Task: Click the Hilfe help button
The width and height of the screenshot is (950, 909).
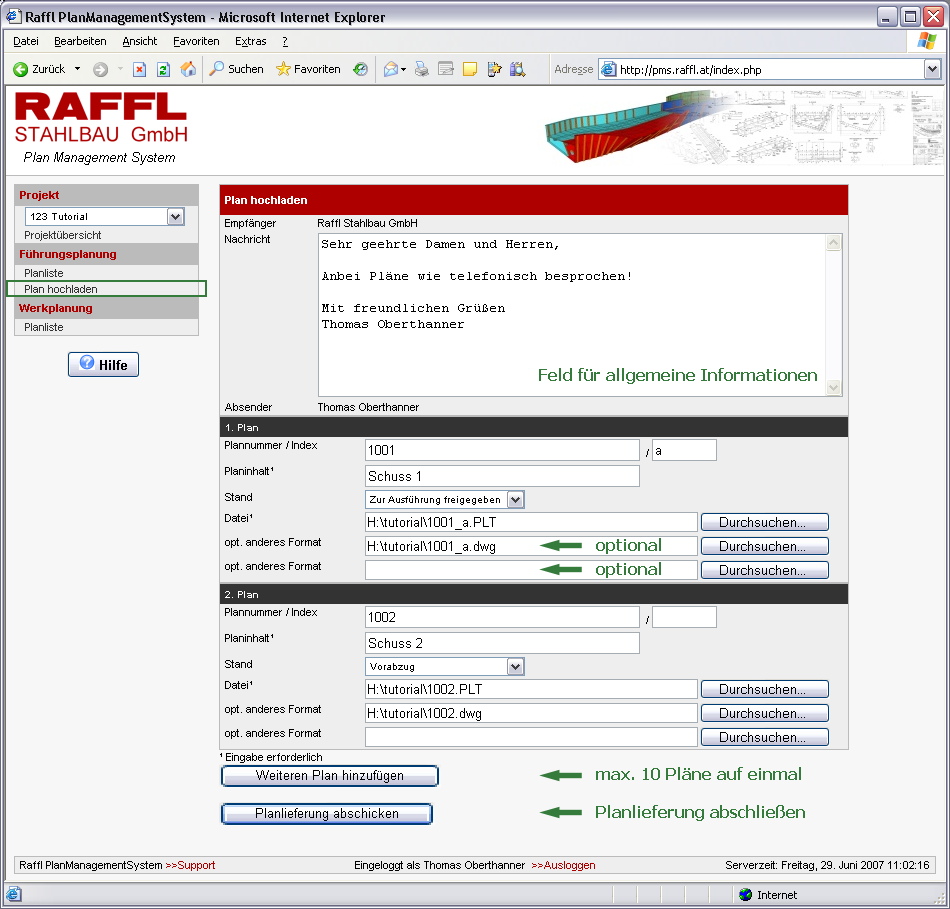Action: tap(104, 365)
